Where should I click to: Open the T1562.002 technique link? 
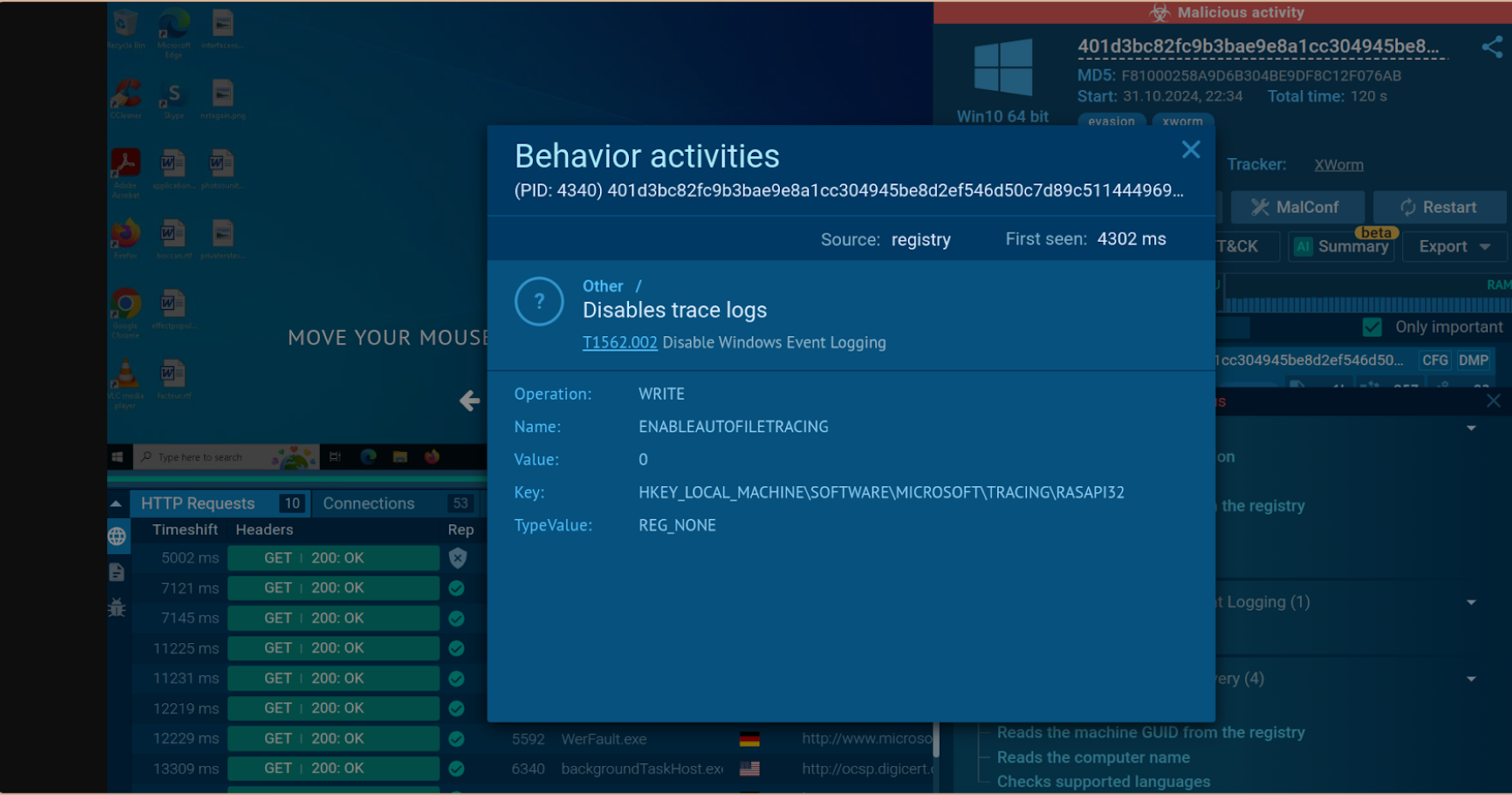click(620, 342)
